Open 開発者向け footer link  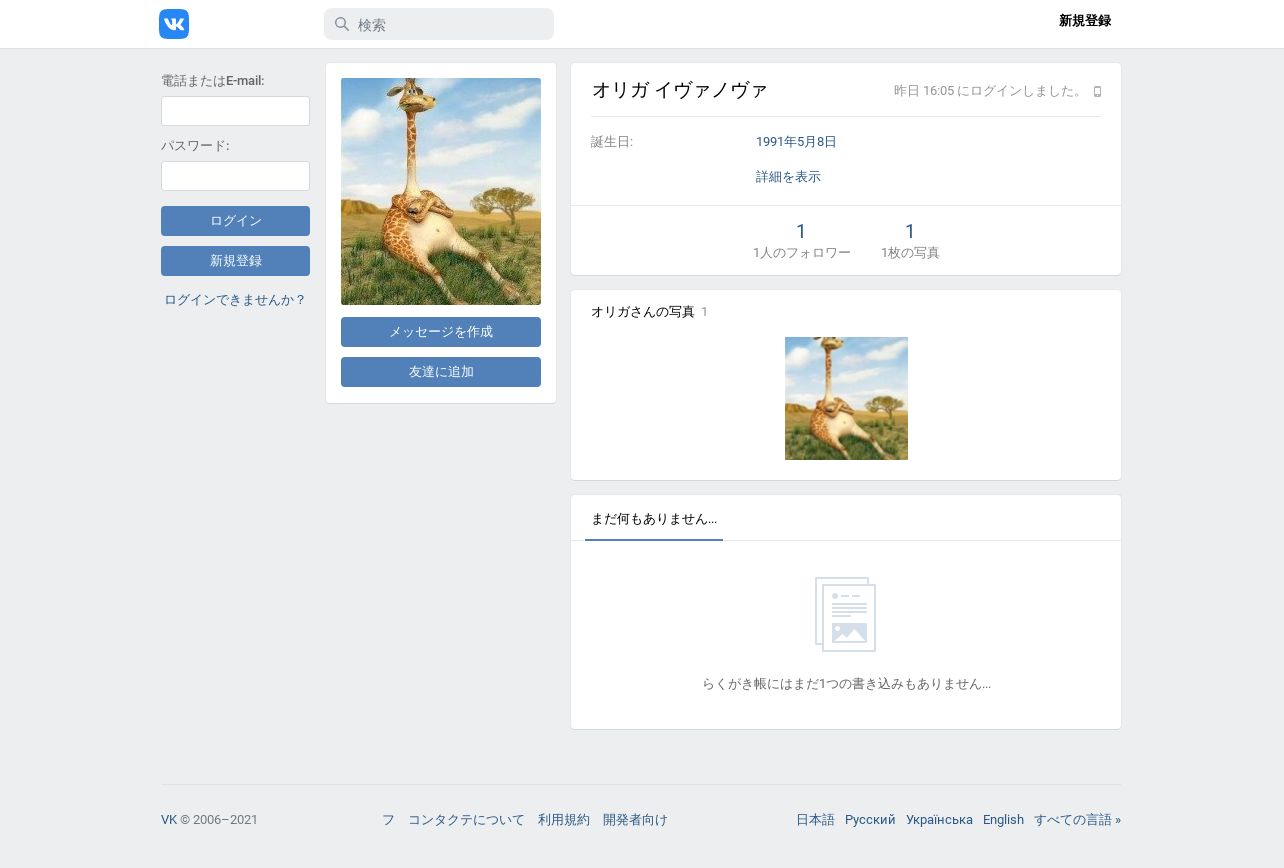tap(635, 820)
